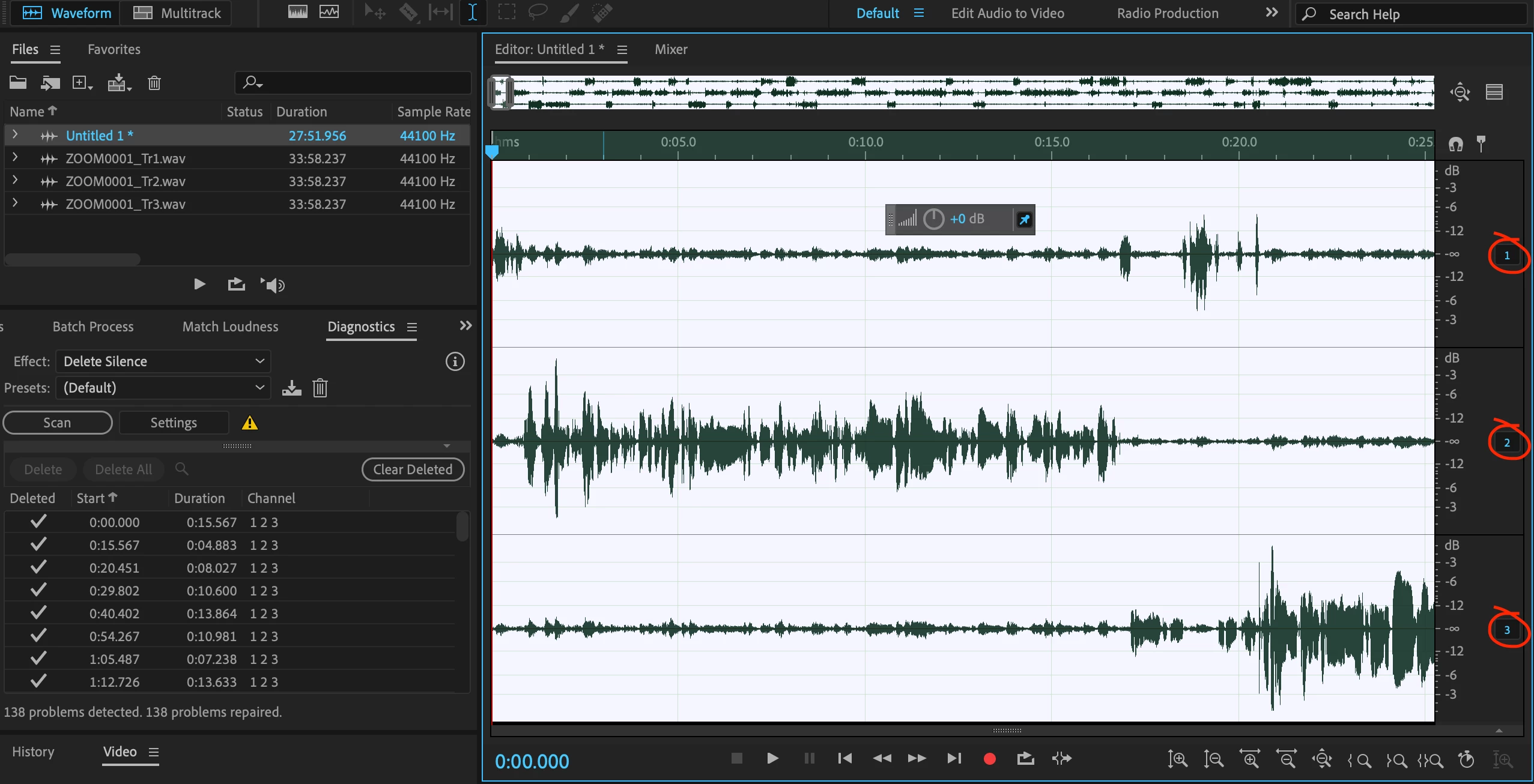Toggle channel 2 enable button
Screen dimensions: 1534x784
[x=1506, y=443]
